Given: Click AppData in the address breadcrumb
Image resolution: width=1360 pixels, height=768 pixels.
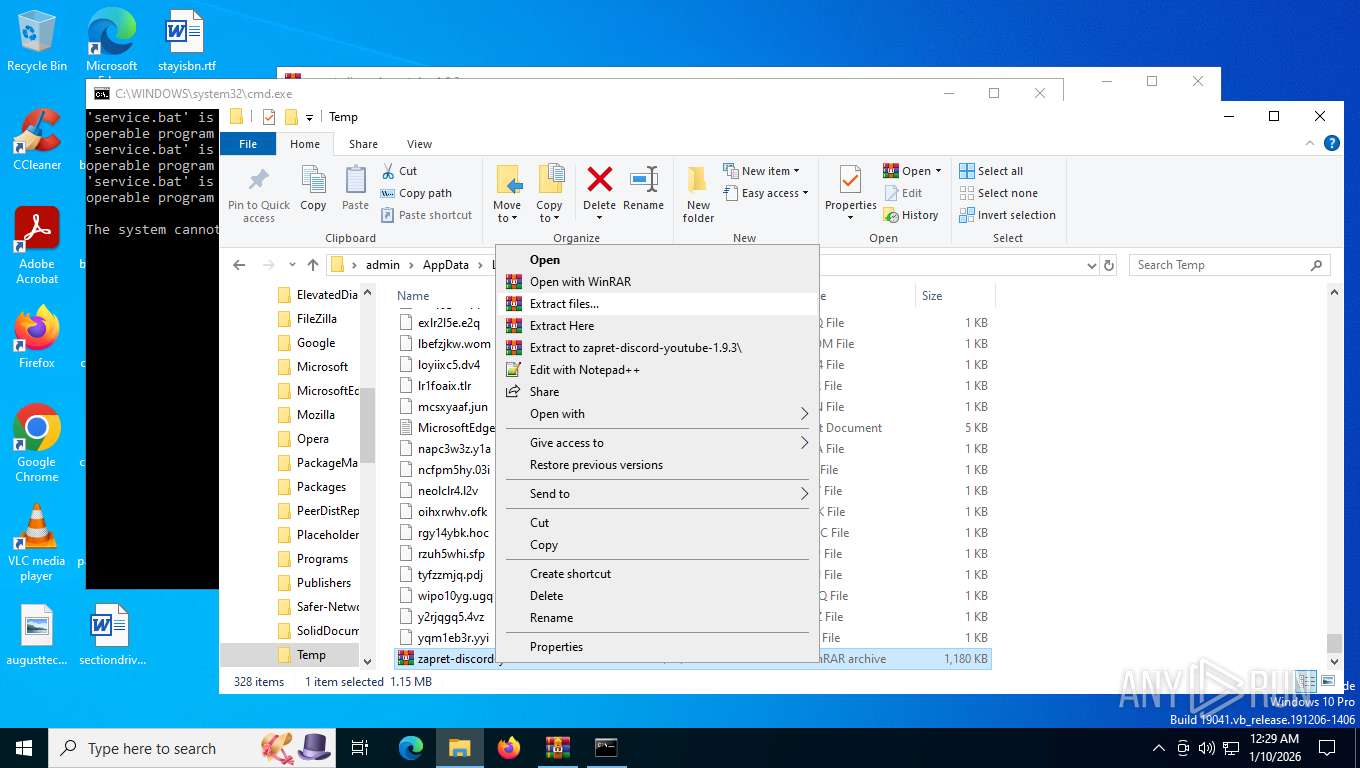Looking at the screenshot, I should 445,265.
